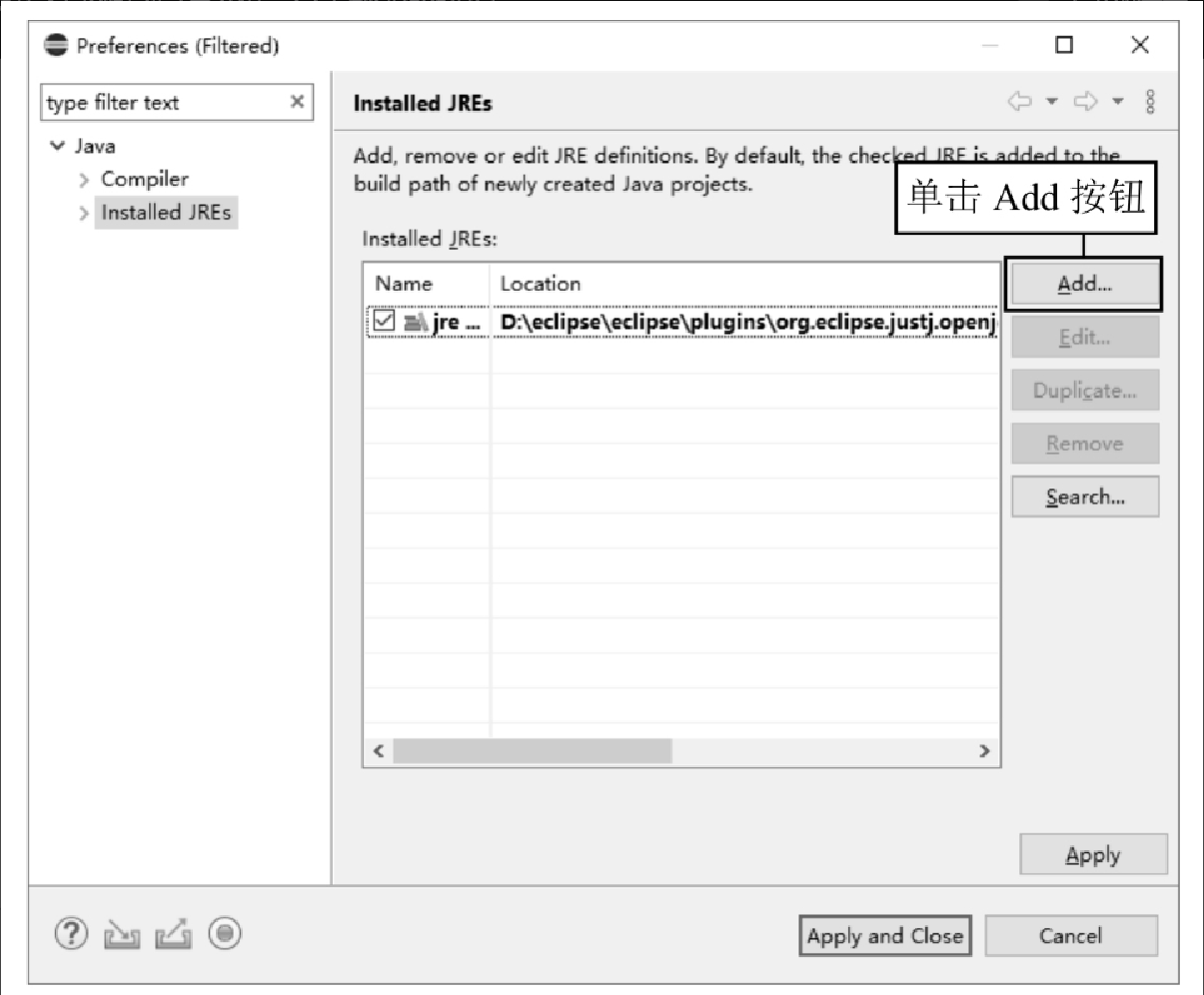Maximize the Preferences window
This screenshot has height=995, width=1204.
1065,45
